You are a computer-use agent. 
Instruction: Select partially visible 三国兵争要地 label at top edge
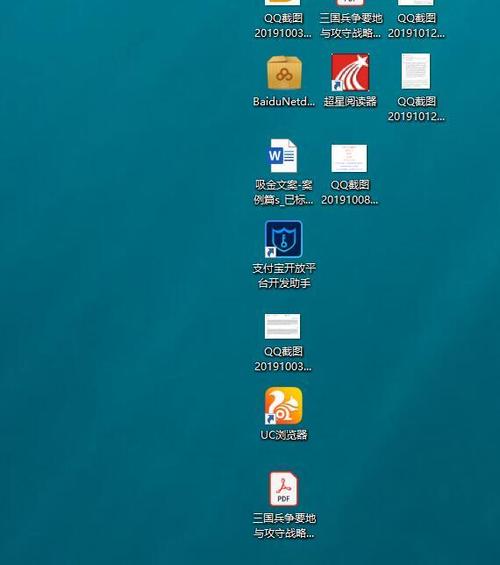click(351, 26)
